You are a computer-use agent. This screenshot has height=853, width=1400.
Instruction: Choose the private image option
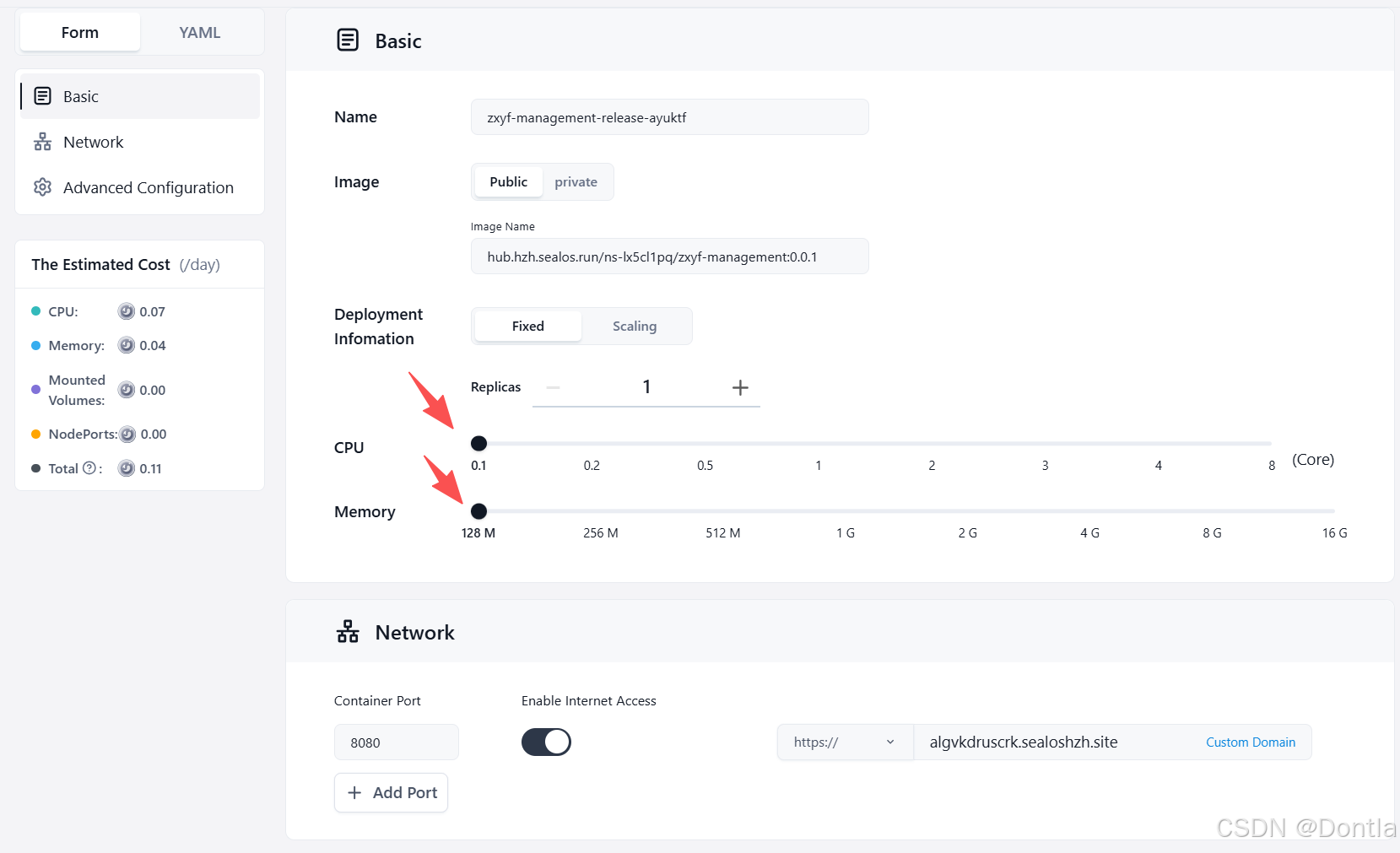point(576,181)
